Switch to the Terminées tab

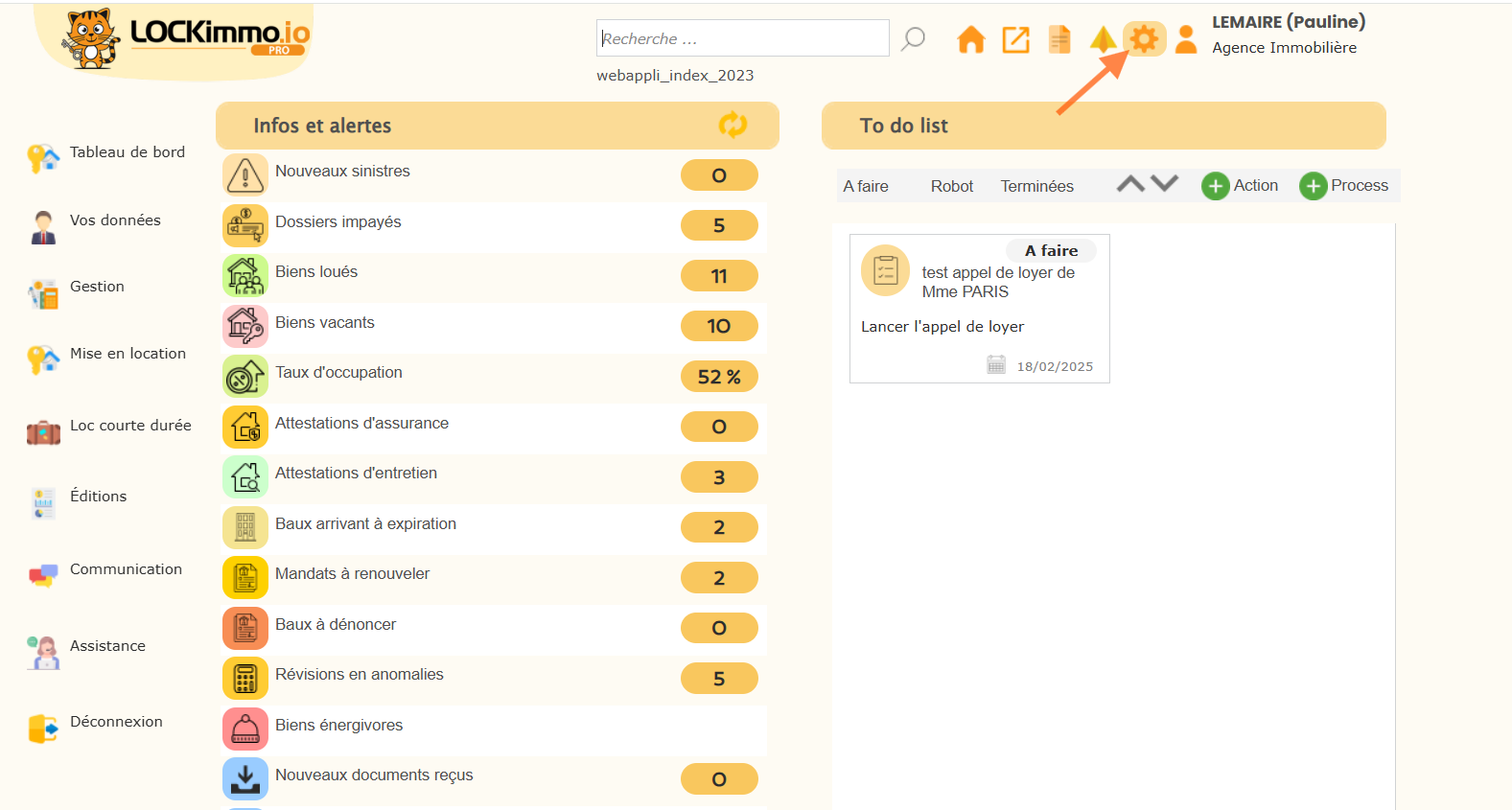point(1036,186)
